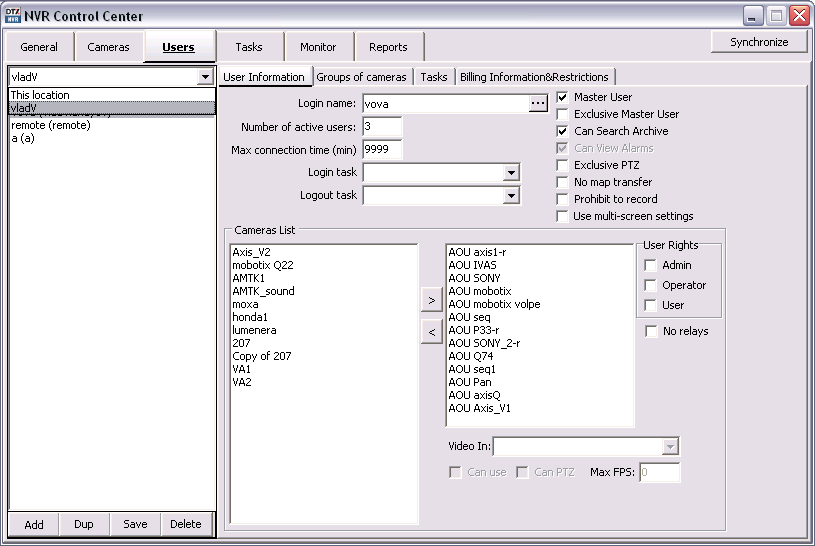Select AOU IVAS in assigned list
The height and width of the screenshot is (546, 815).
(x=540, y=265)
